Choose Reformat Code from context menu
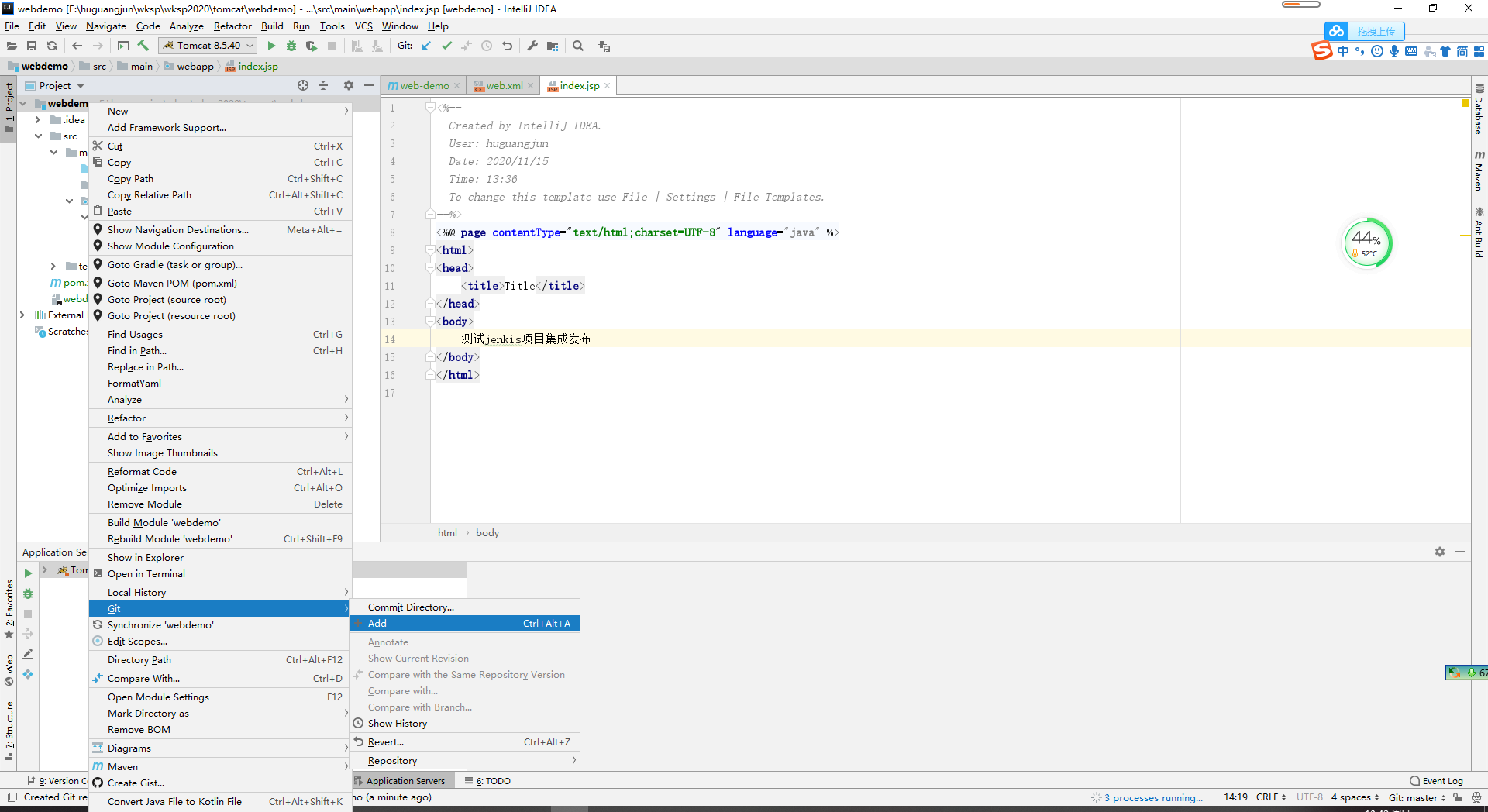This screenshot has height=812, width=1488. (220, 471)
